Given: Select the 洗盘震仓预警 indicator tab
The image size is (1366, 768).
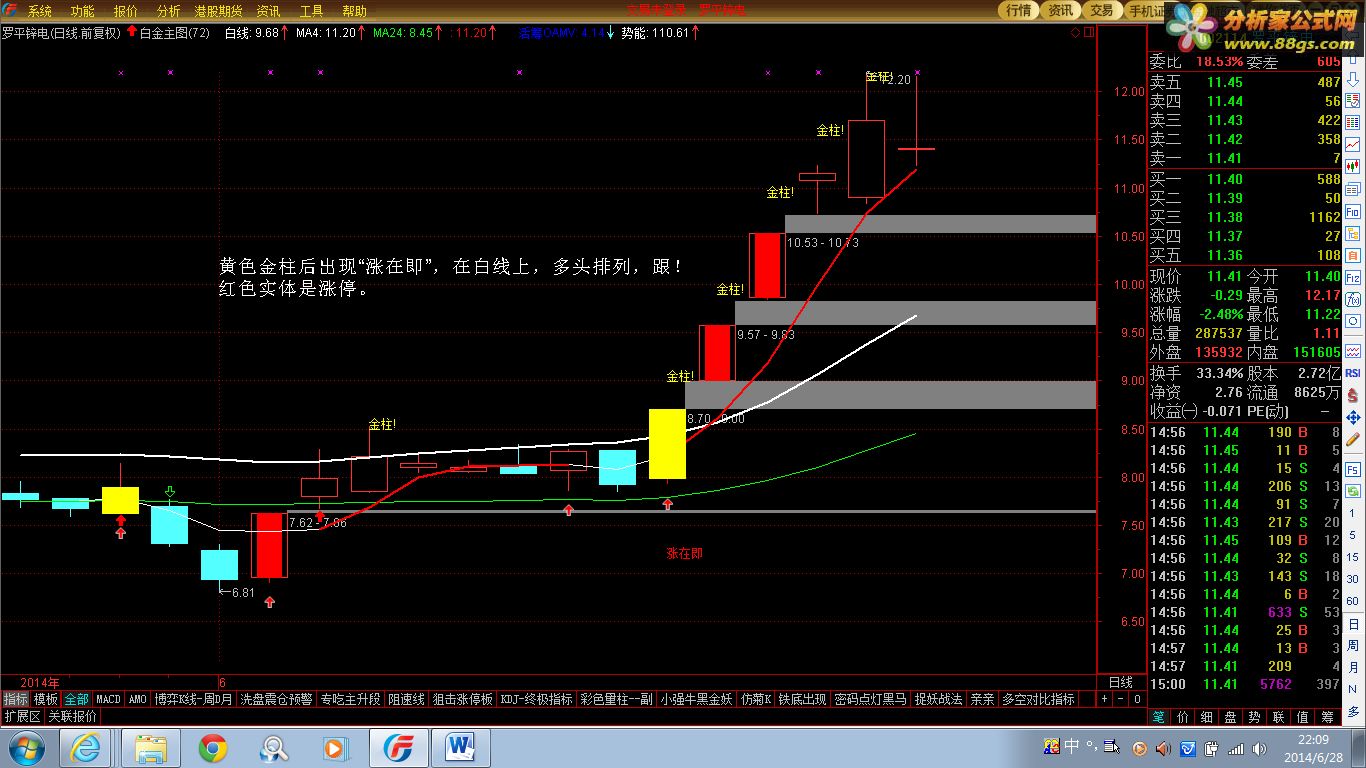Looking at the screenshot, I should pyautogui.click(x=276, y=700).
